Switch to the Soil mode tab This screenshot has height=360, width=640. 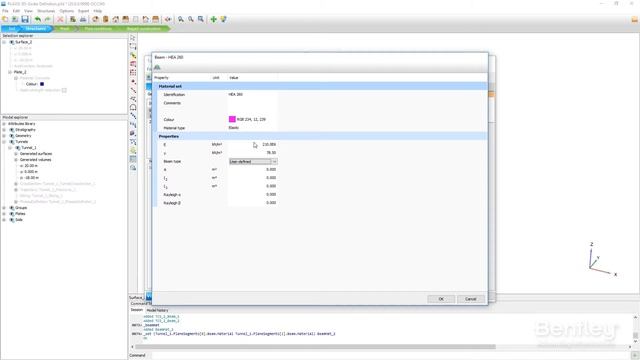tap(12, 29)
